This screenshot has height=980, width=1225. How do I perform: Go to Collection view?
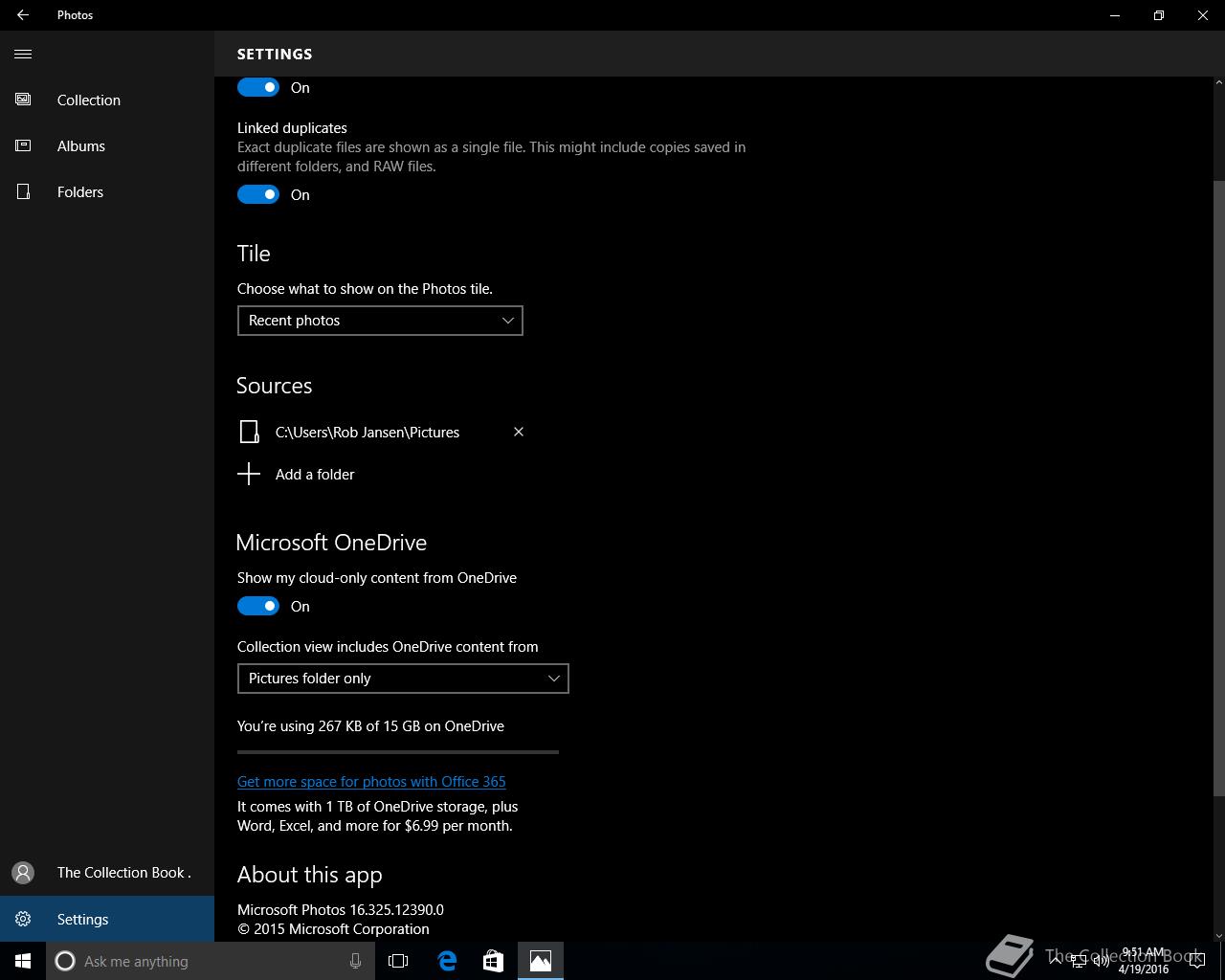(x=107, y=100)
